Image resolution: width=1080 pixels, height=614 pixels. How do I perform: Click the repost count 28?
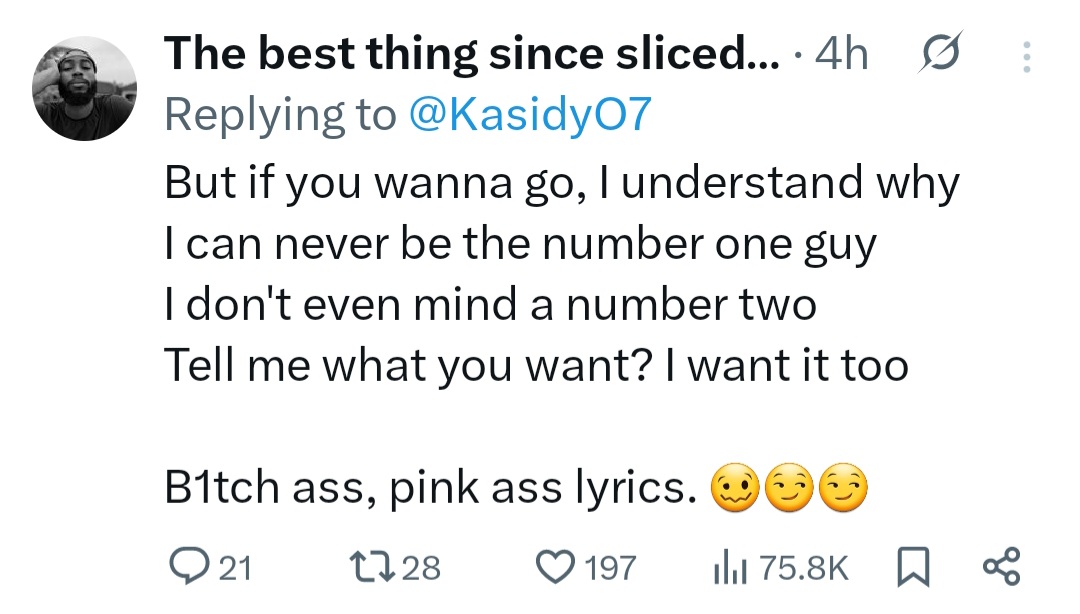[x=422, y=568]
